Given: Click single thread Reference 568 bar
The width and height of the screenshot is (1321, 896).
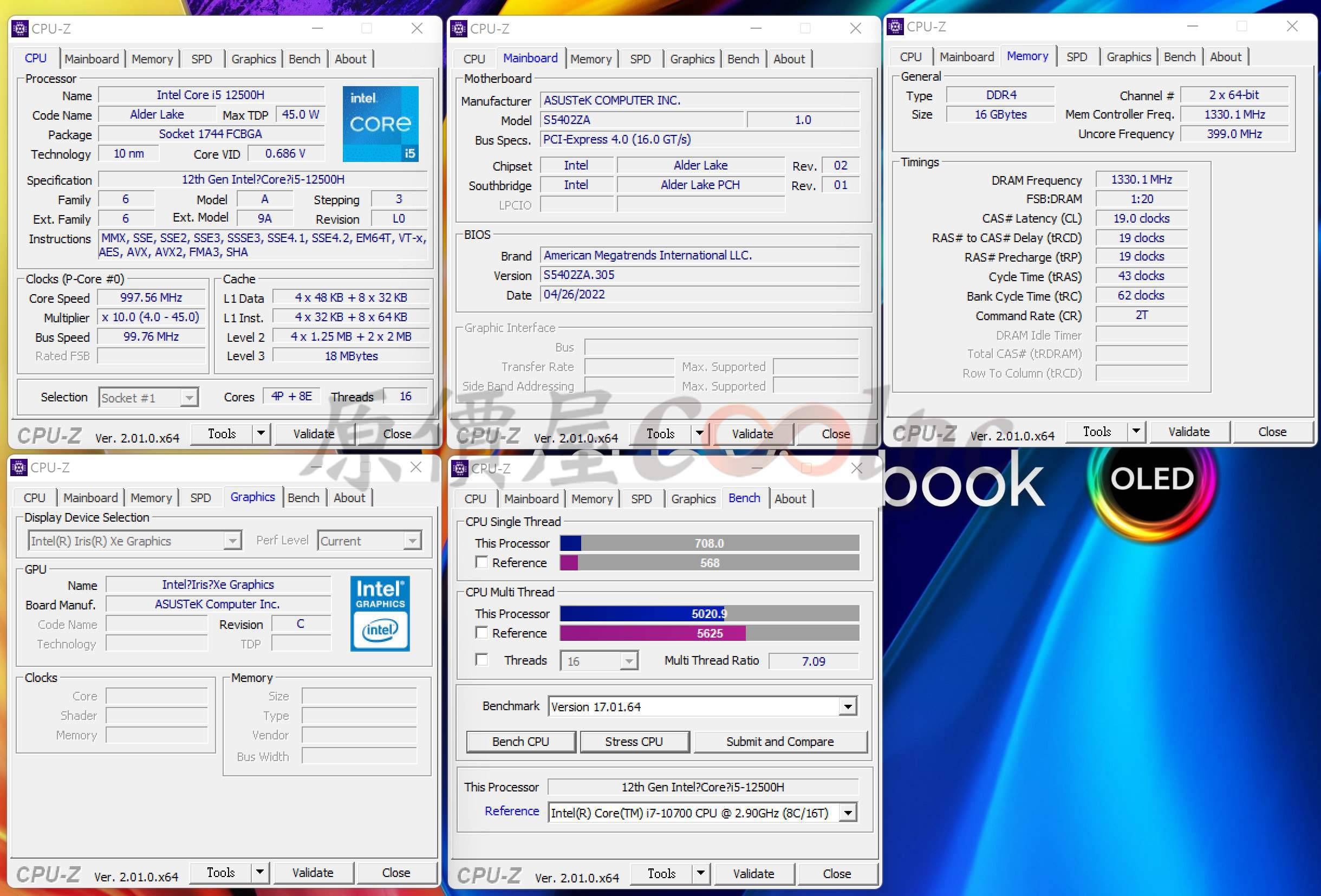Looking at the screenshot, I should (x=710, y=563).
